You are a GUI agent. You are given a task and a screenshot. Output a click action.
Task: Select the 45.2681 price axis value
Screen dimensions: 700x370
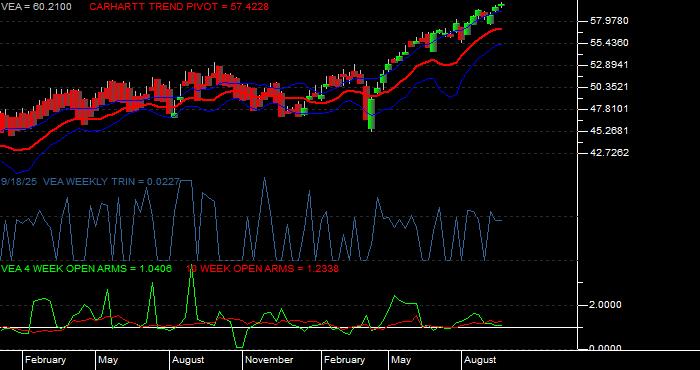point(609,131)
